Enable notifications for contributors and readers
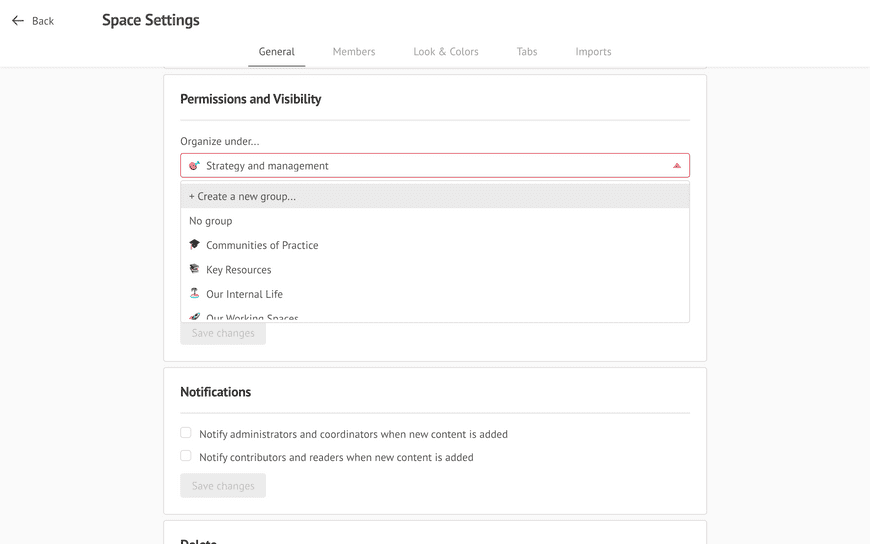870x544 pixels. (186, 456)
